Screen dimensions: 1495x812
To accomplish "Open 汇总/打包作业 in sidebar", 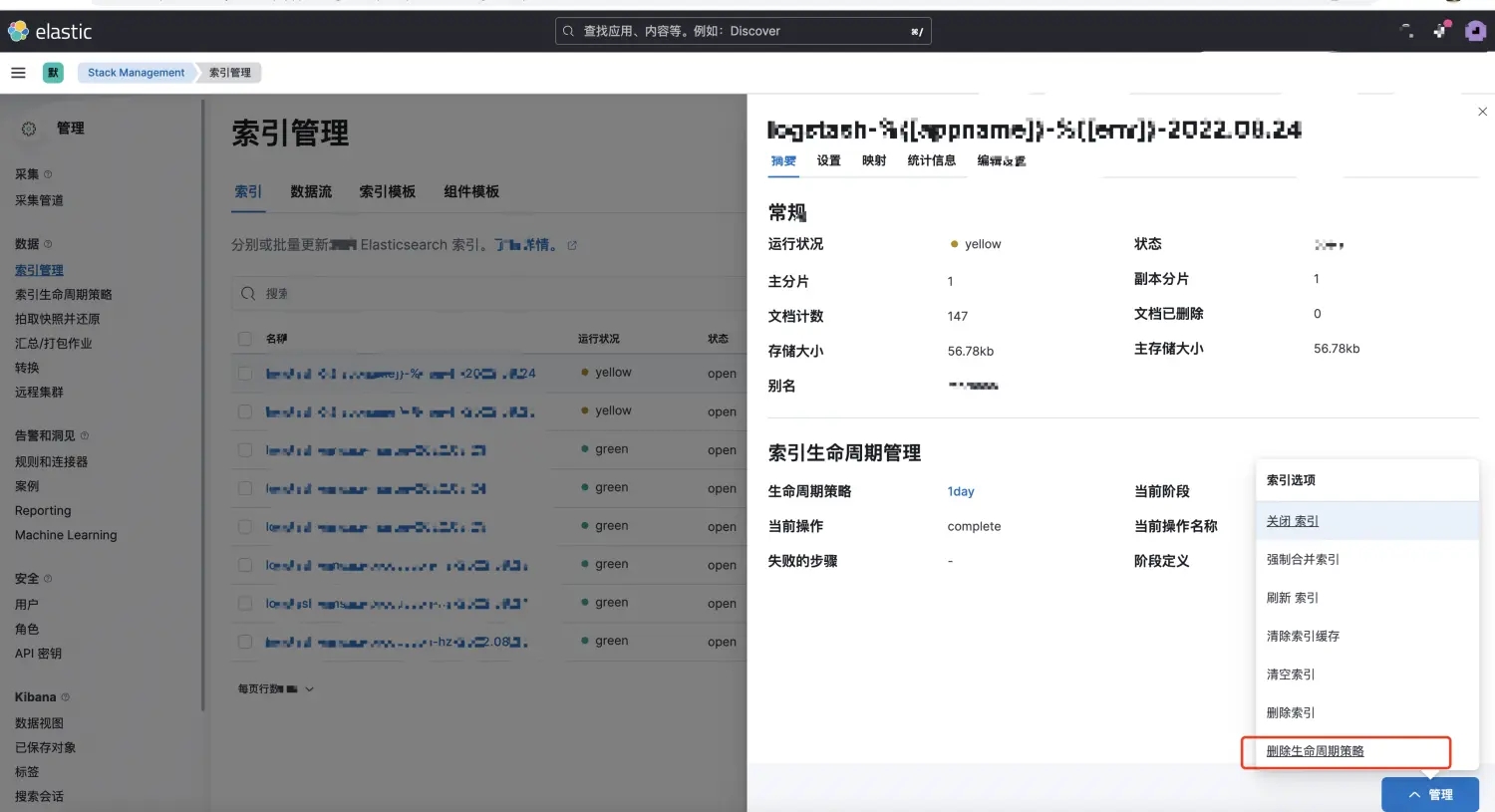I will click(54, 344).
